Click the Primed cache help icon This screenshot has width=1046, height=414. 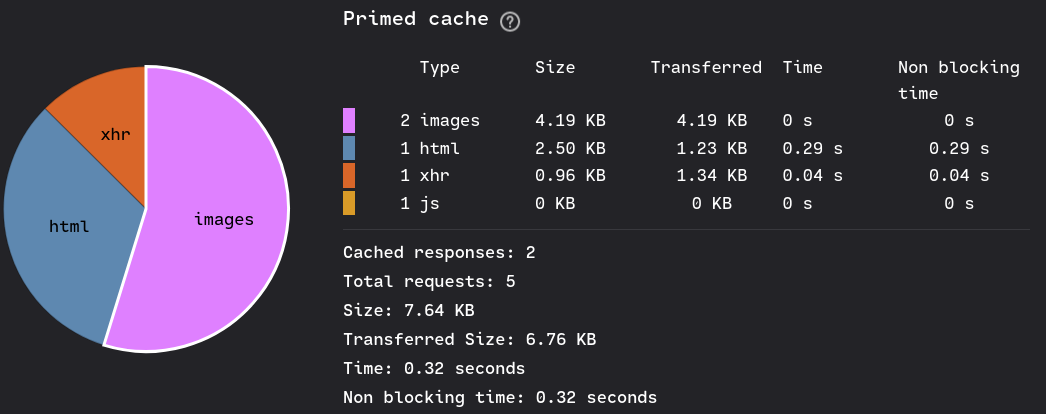coord(510,22)
